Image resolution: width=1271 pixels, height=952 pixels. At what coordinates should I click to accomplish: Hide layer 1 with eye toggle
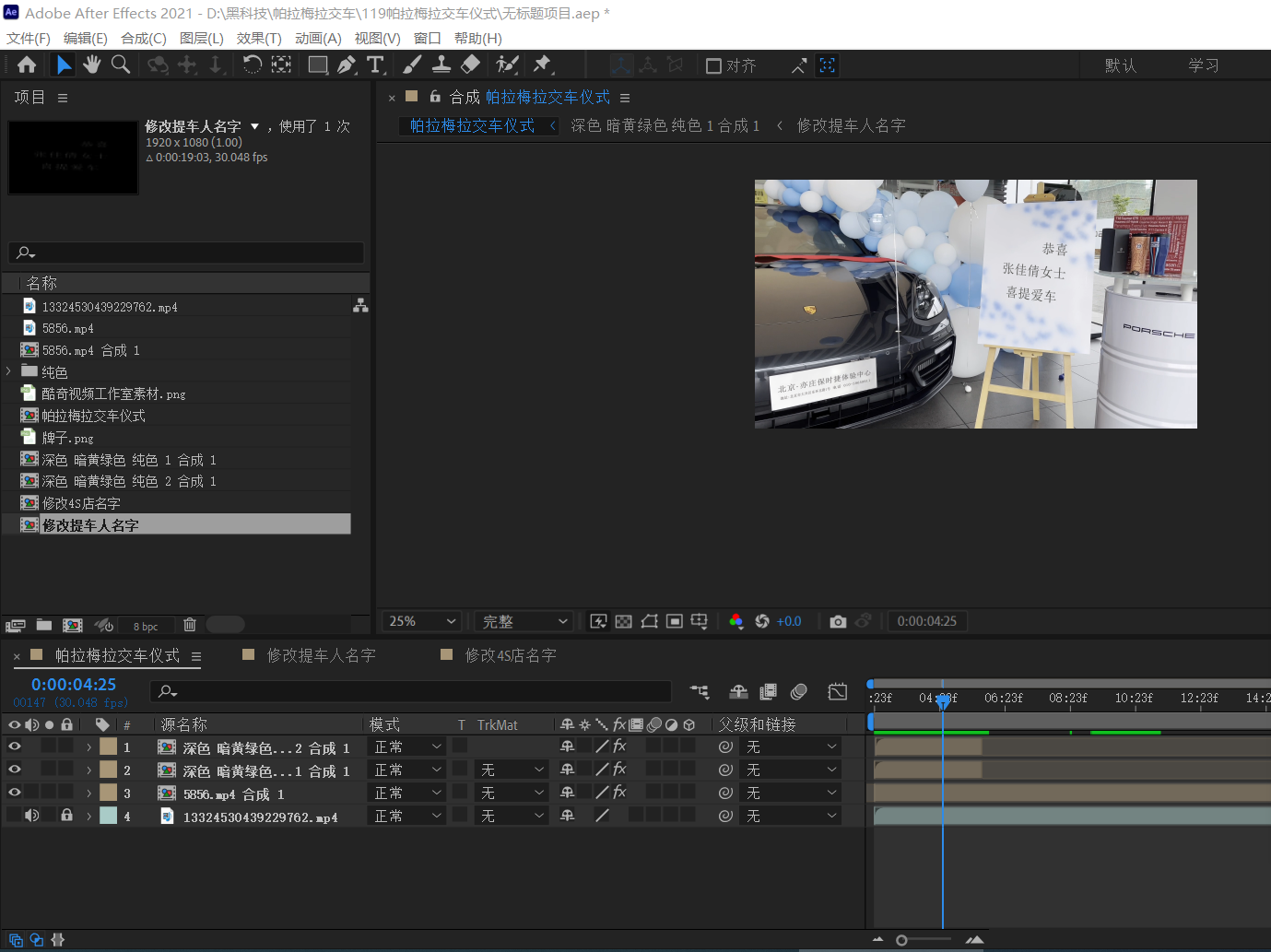pos(15,746)
